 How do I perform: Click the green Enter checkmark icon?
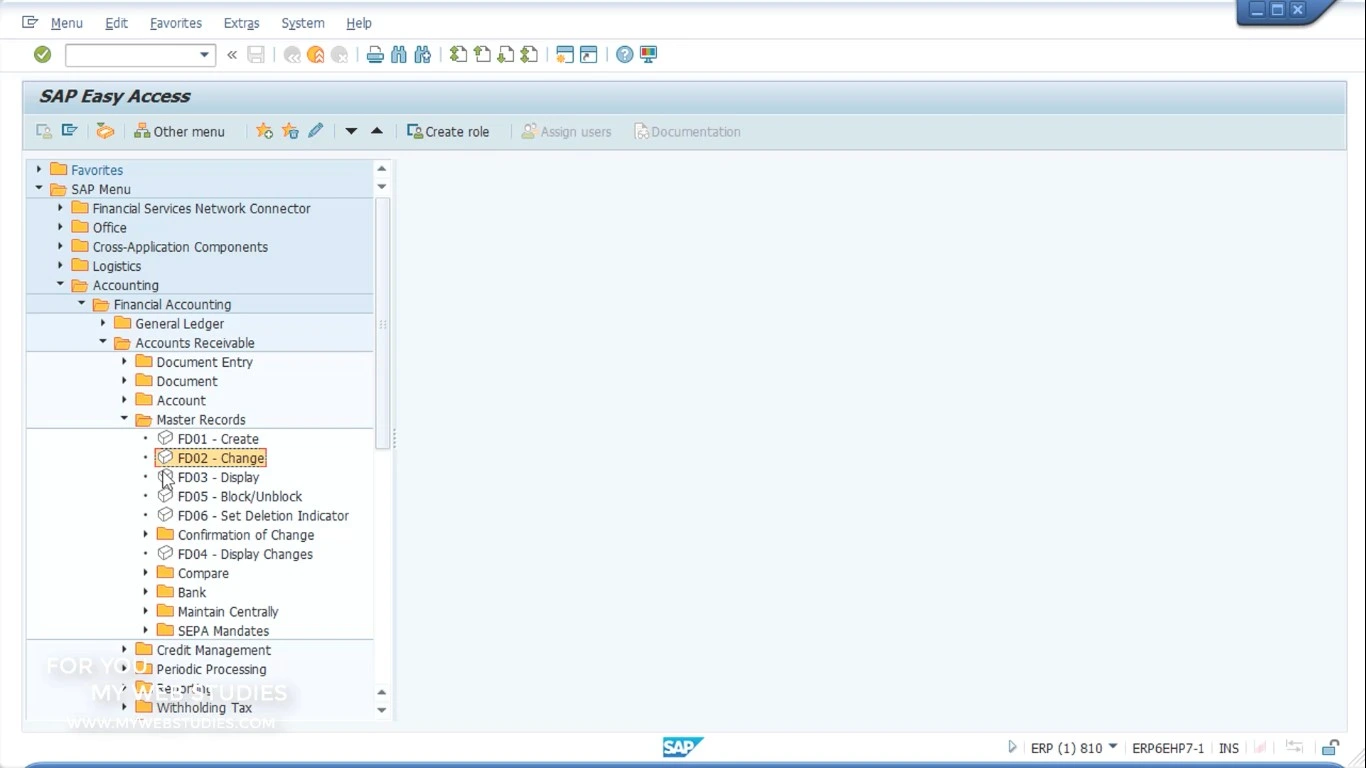click(42, 54)
